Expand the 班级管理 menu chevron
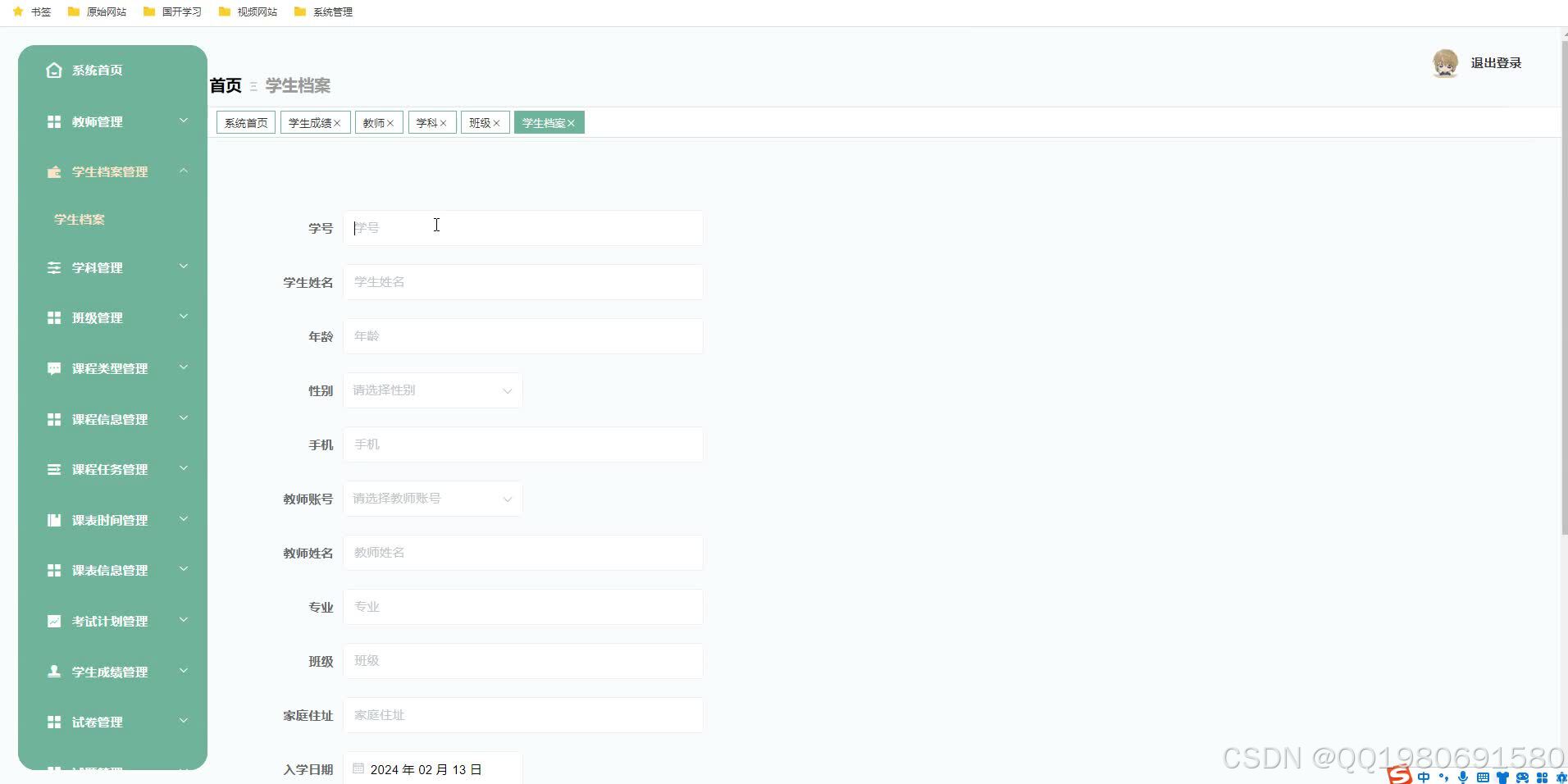1568x784 pixels. pos(184,317)
